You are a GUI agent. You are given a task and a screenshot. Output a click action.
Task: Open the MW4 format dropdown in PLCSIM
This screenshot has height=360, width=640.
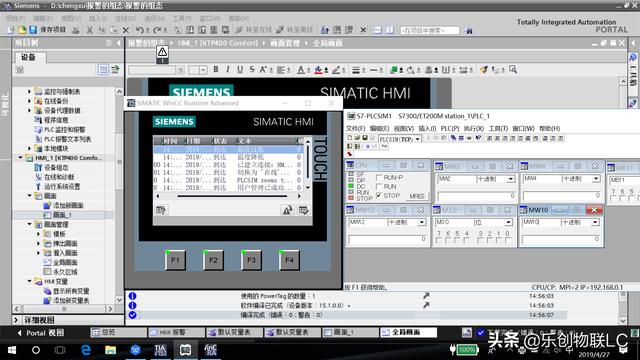pyautogui.click(x=596, y=179)
